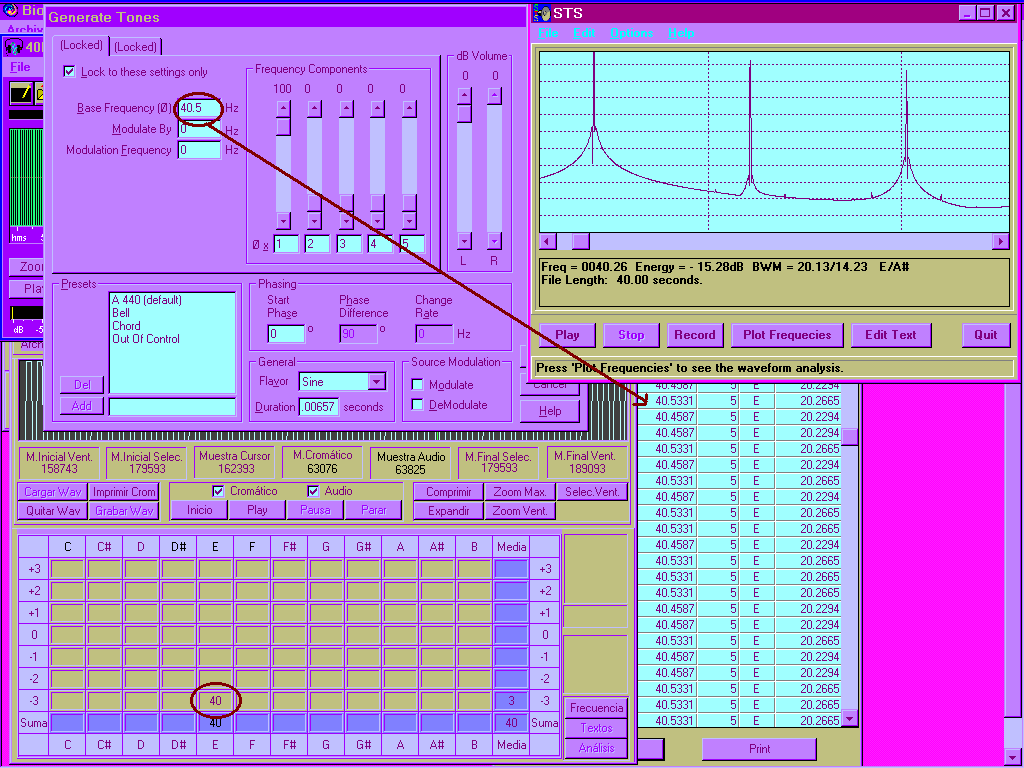Click the left dB Volume slider track

tap(464, 170)
